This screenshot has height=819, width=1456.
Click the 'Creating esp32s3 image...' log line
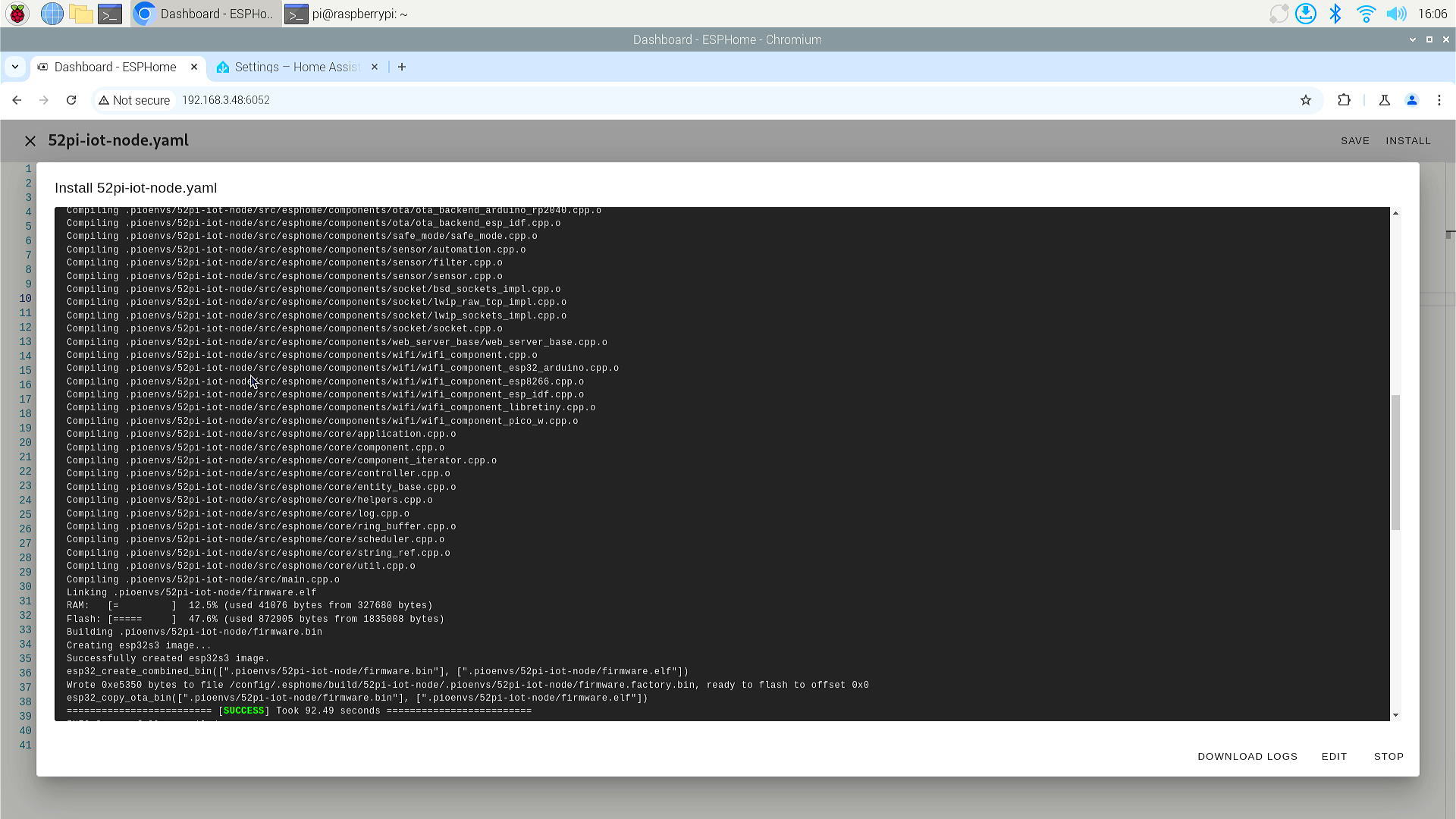[139, 646]
